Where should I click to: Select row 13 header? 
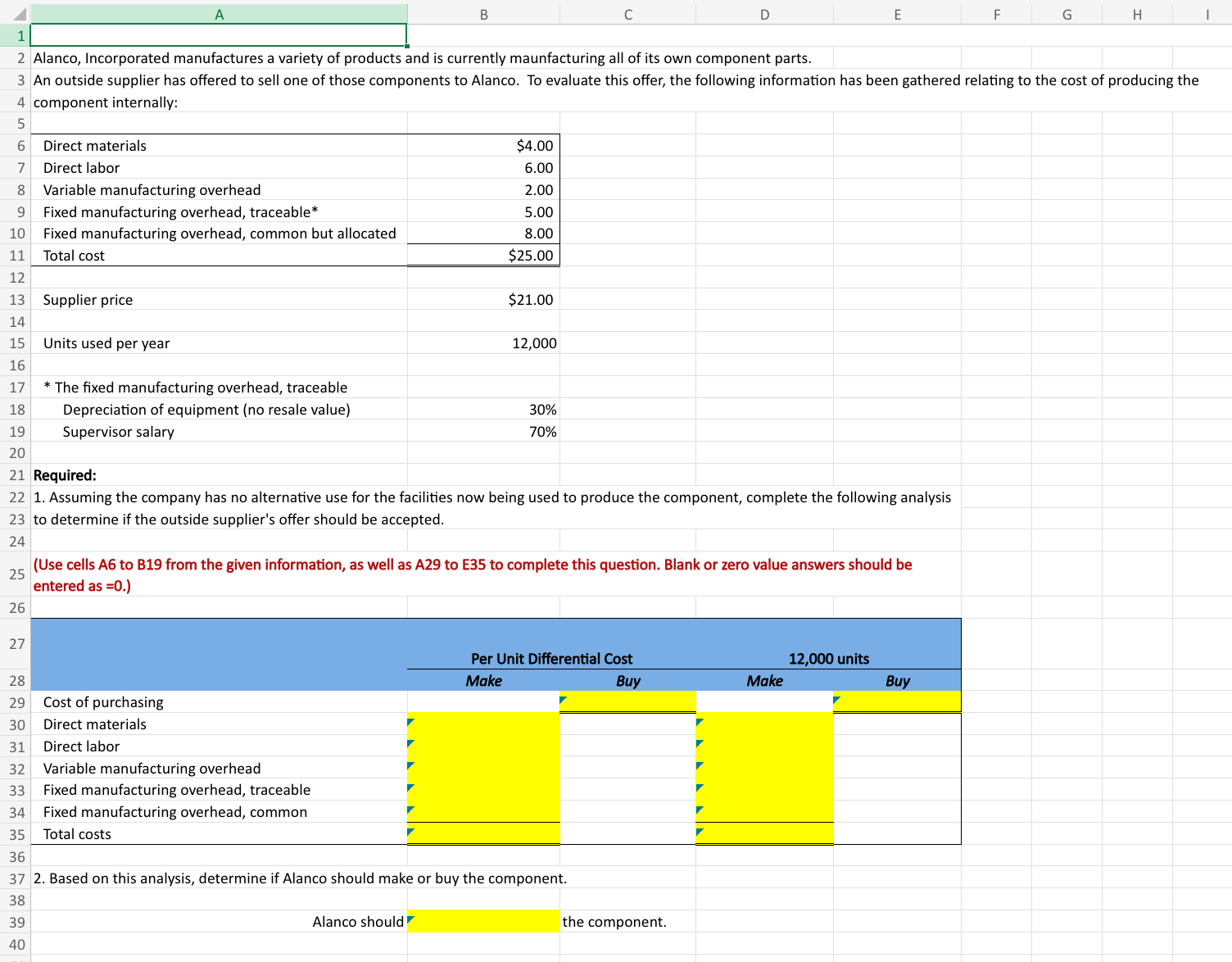[16, 300]
